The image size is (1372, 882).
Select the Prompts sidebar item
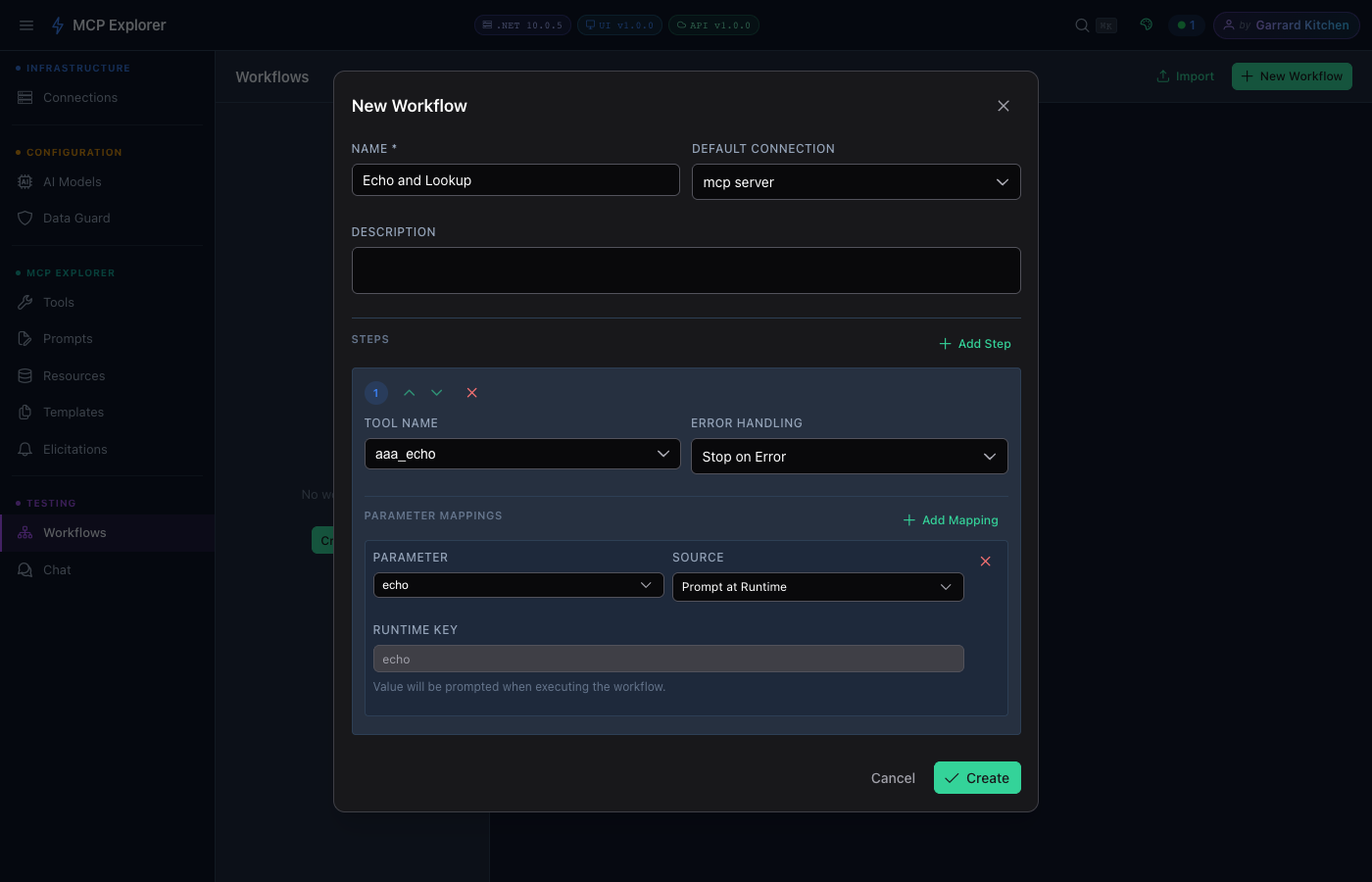(67, 338)
